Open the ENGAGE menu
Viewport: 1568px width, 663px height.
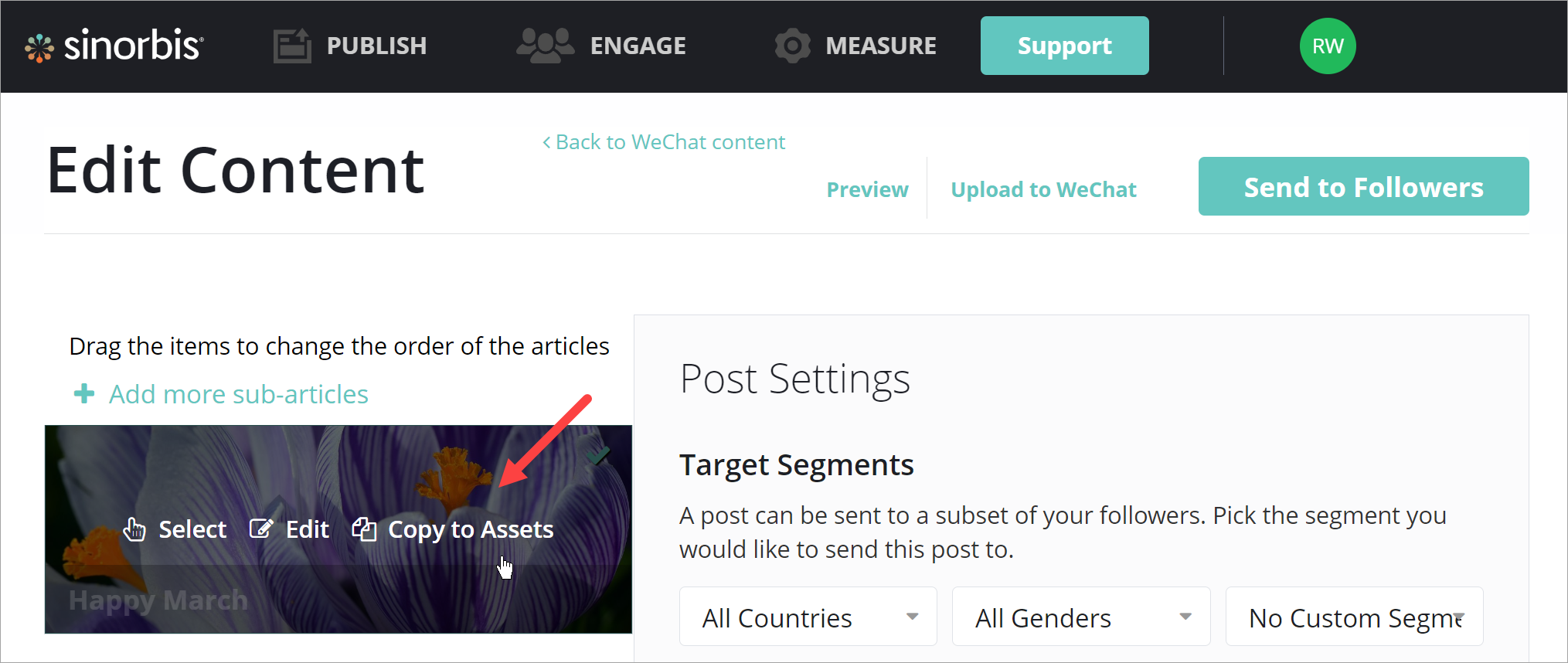point(638,46)
